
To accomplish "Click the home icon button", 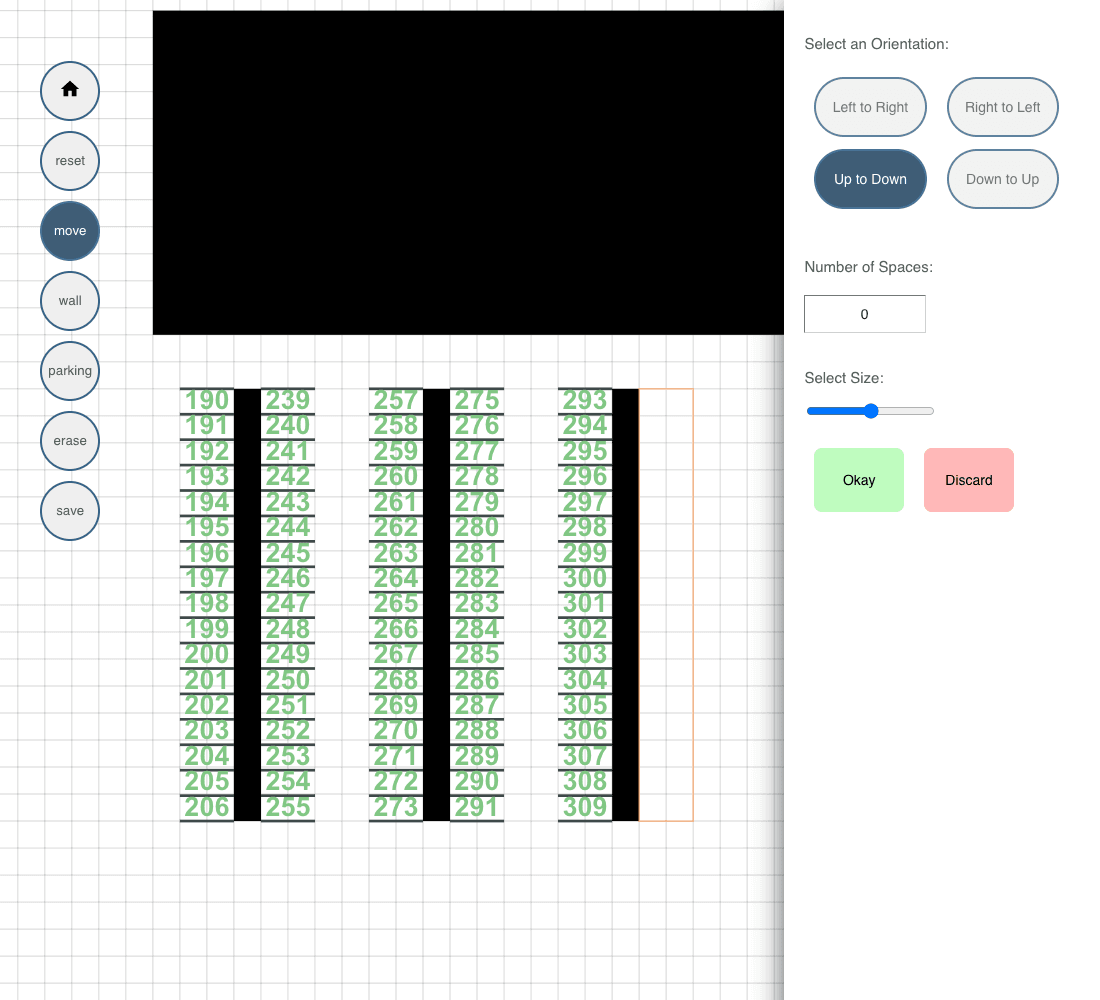I will (x=70, y=90).
